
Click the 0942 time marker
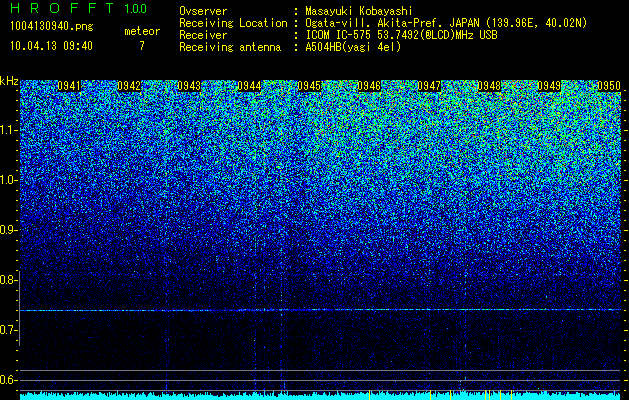click(129, 86)
